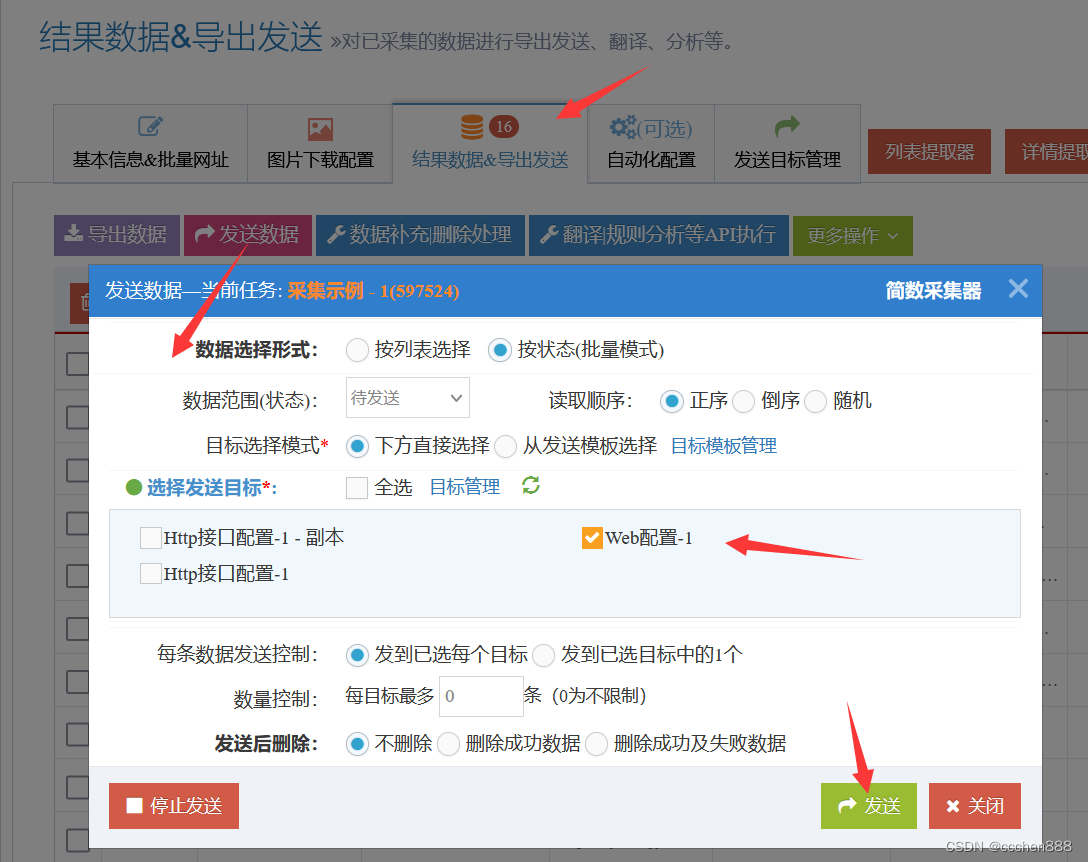Click the green 发送 button
This screenshot has height=862, width=1088.
(x=869, y=806)
